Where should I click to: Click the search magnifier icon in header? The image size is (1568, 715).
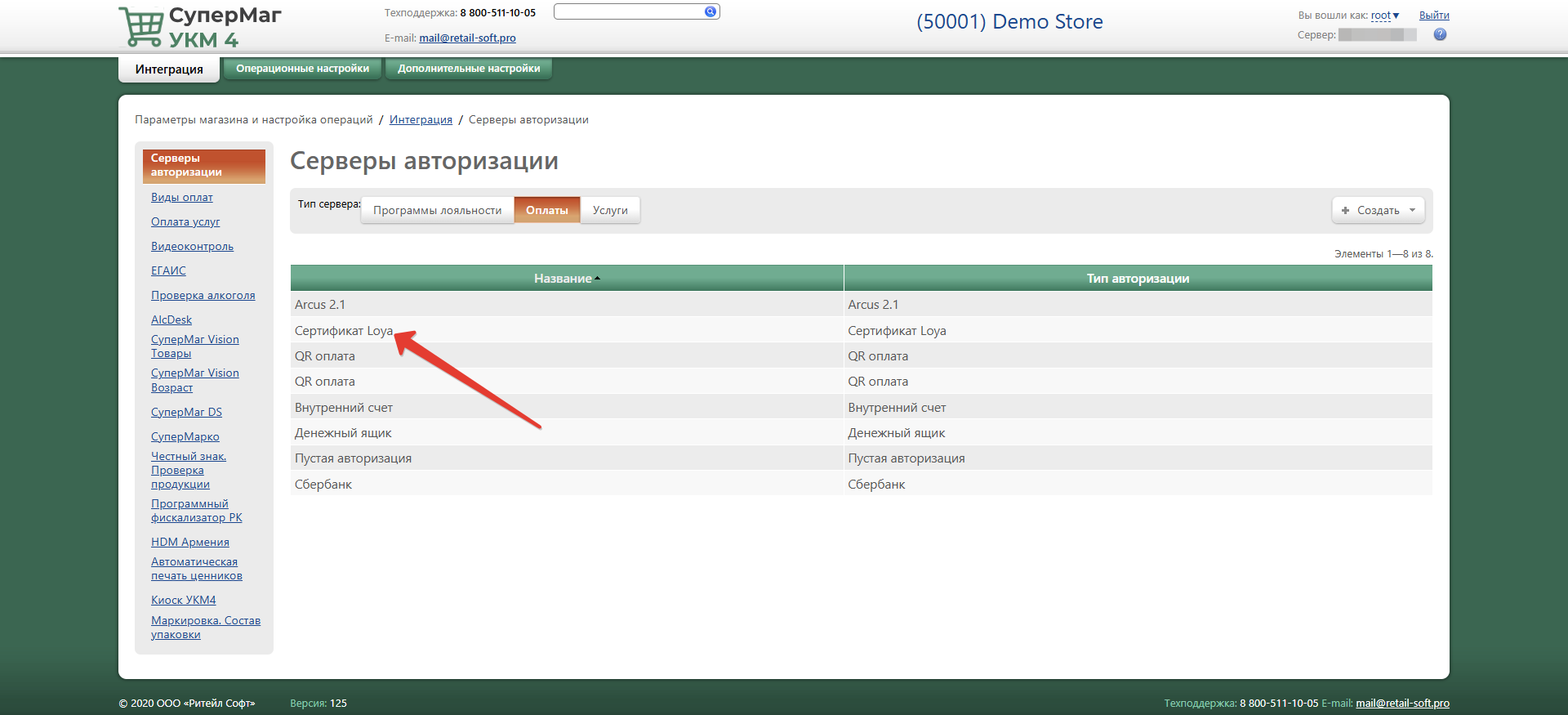point(710,11)
